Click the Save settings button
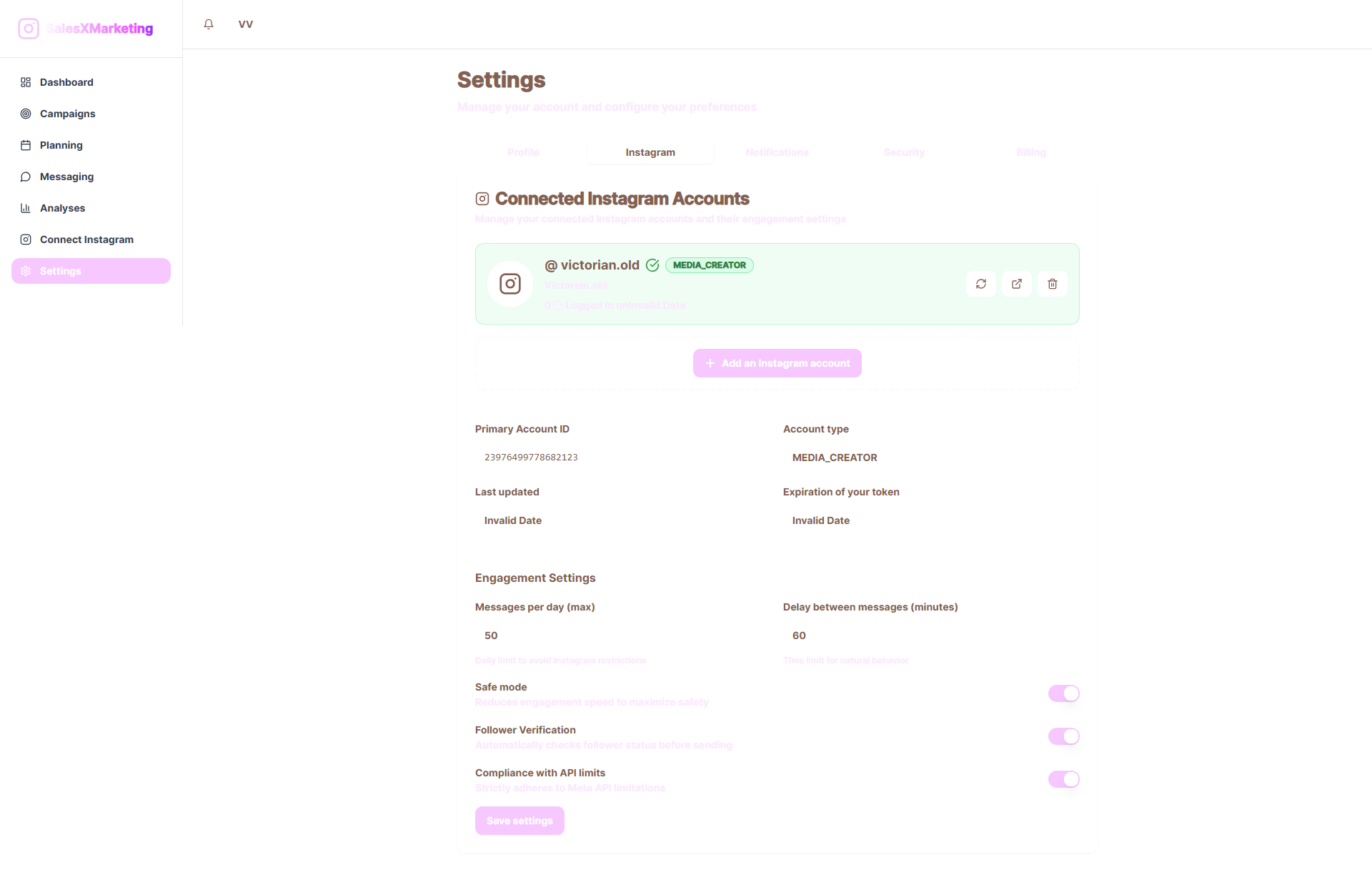 pos(520,821)
